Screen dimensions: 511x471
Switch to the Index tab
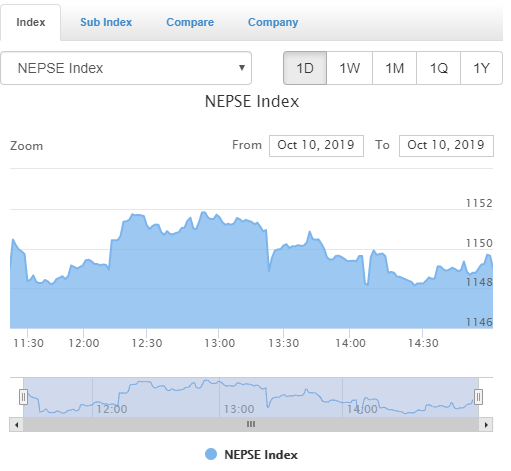coord(31,22)
